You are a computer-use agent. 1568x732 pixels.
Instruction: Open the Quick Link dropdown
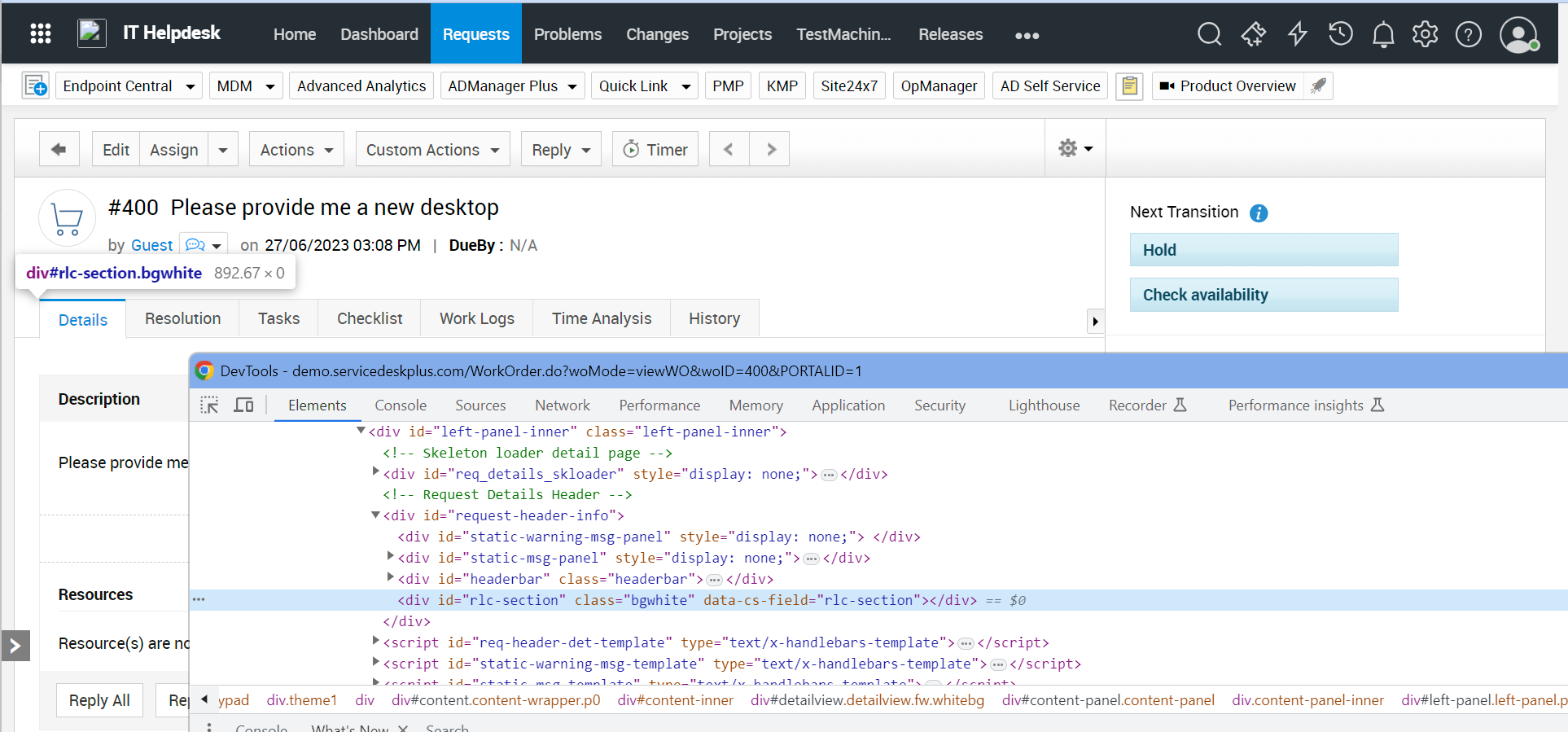coord(645,85)
